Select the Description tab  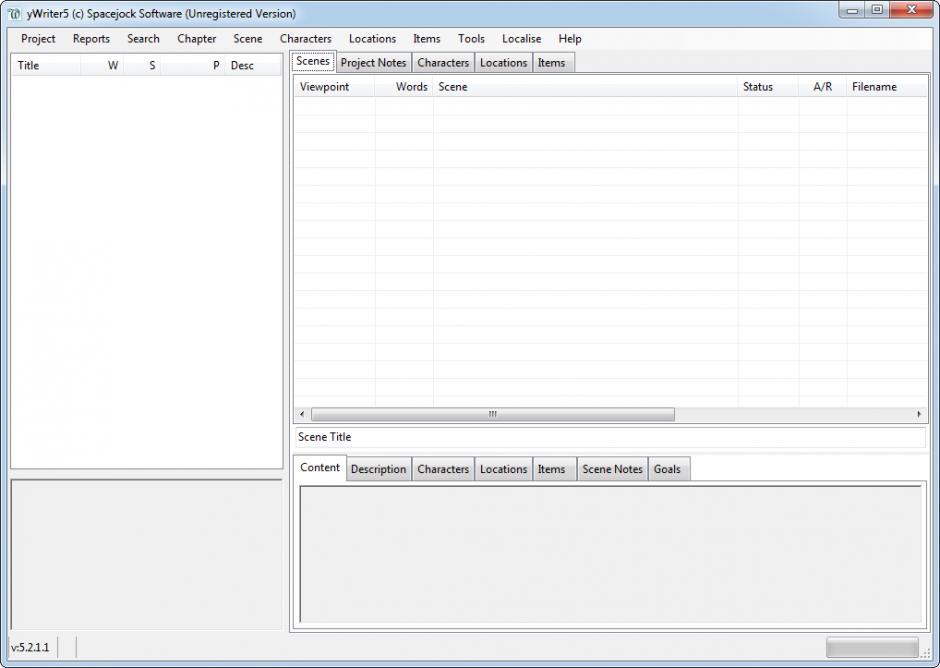click(x=378, y=470)
